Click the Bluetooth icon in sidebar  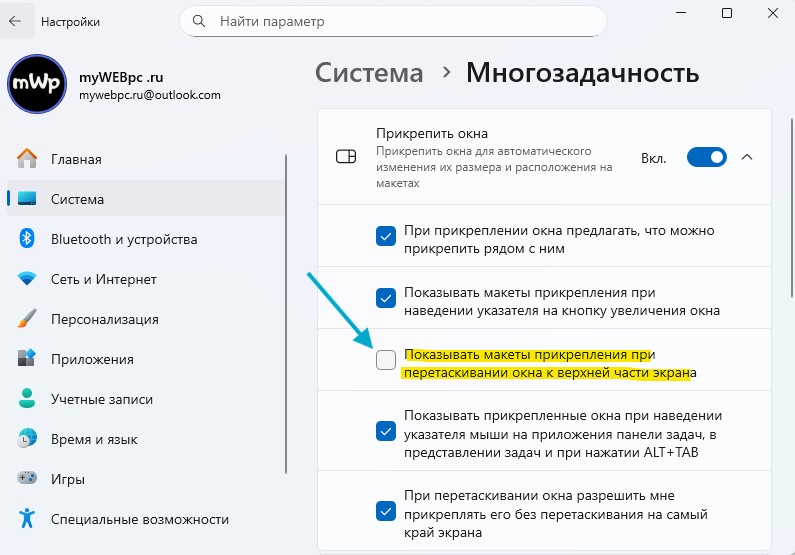click(27, 239)
